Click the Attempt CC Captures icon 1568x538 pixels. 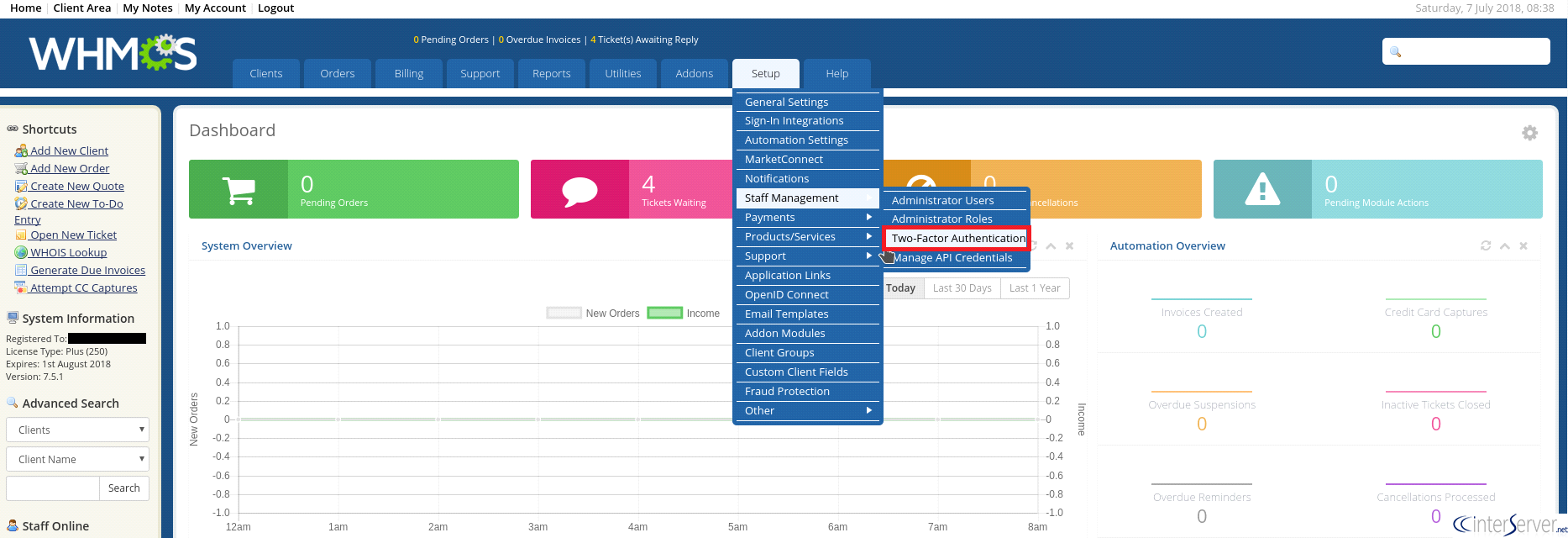point(21,288)
